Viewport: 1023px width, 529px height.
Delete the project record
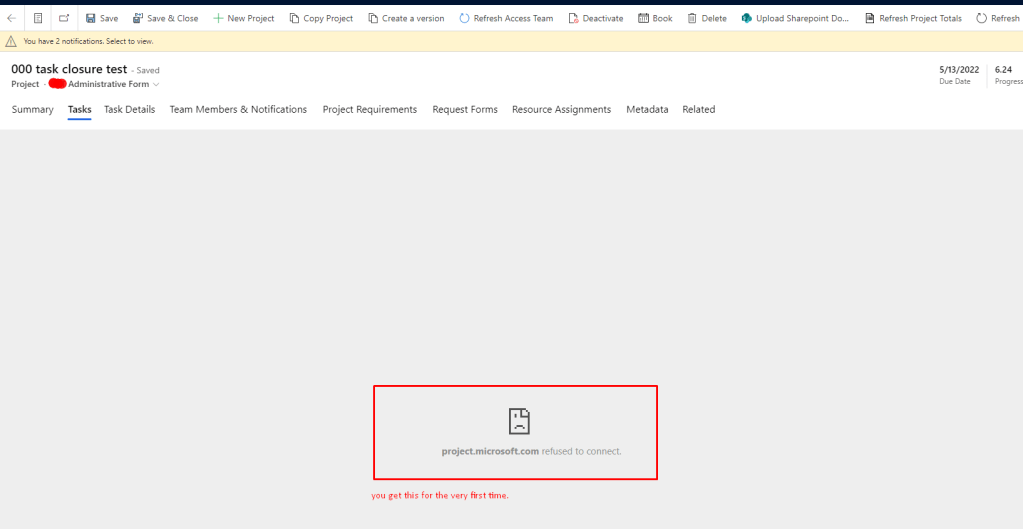click(x=707, y=18)
